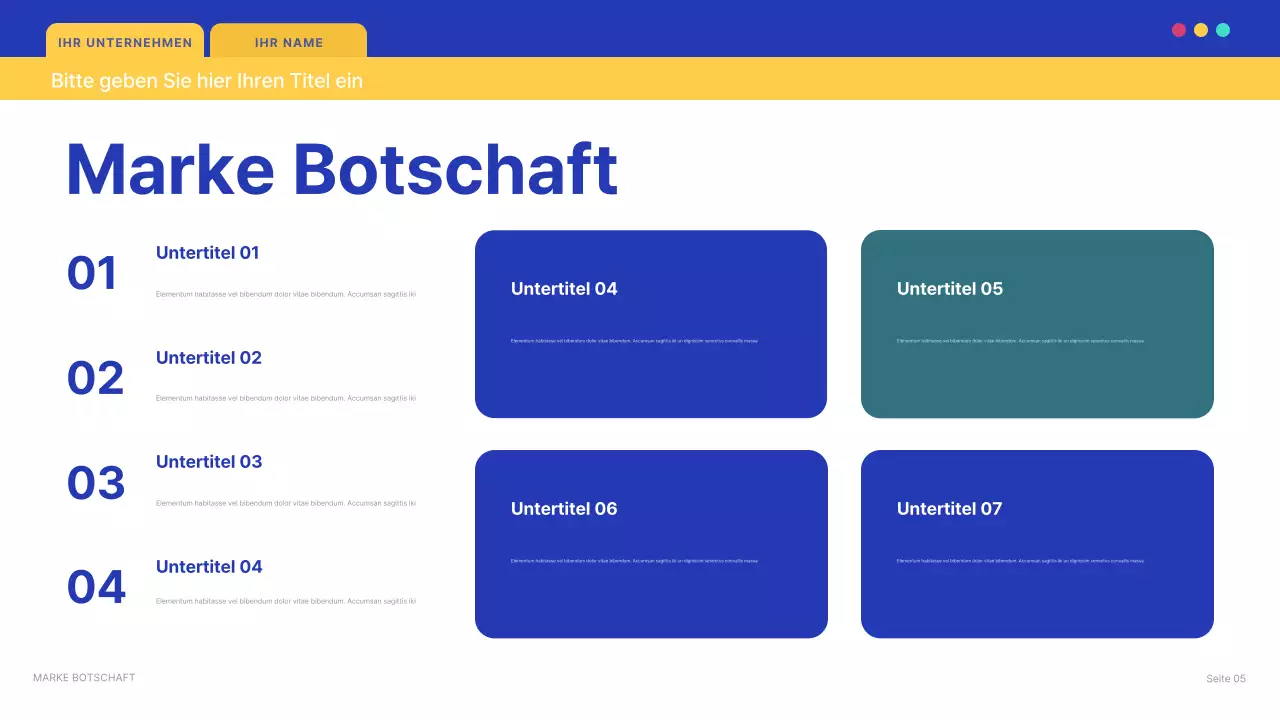Select the yellow dot in top corner
This screenshot has height=720, width=1280.
(1201, 30)
